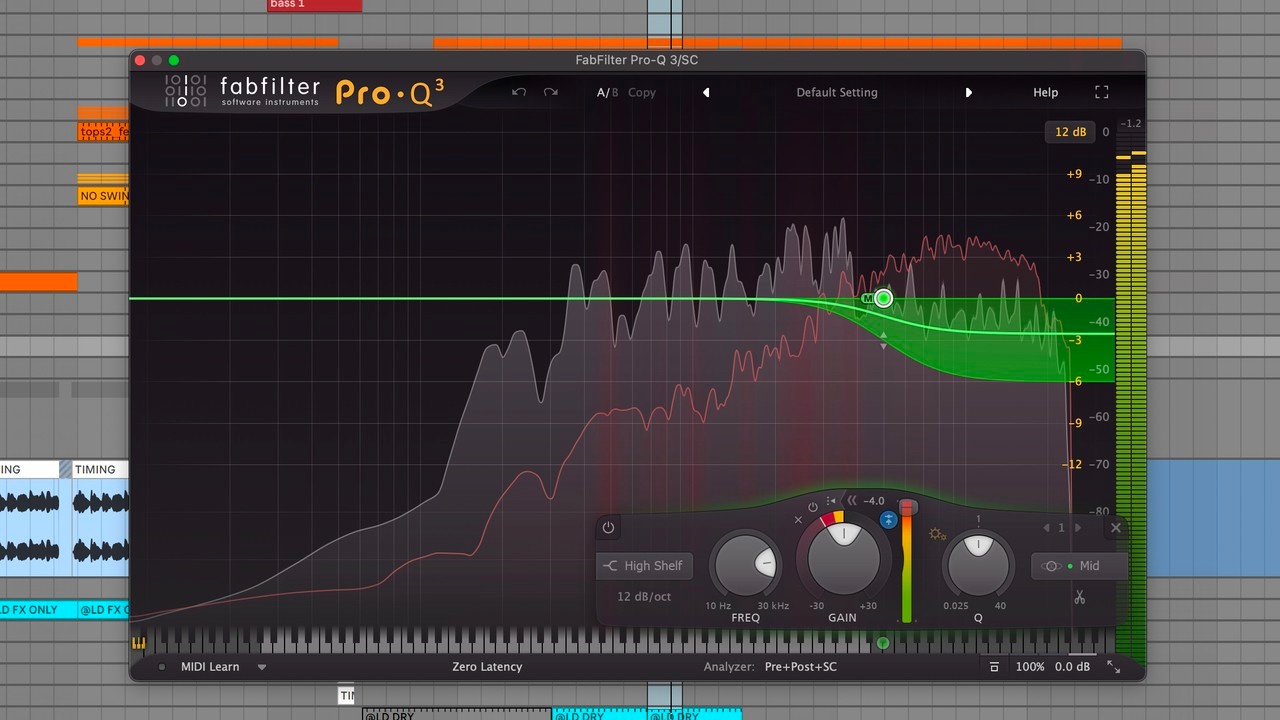This screenshot has height=720, width=1280.
Task: Click the FabFilter Pro-Q 3/SC window title
Action: [637, 60]
